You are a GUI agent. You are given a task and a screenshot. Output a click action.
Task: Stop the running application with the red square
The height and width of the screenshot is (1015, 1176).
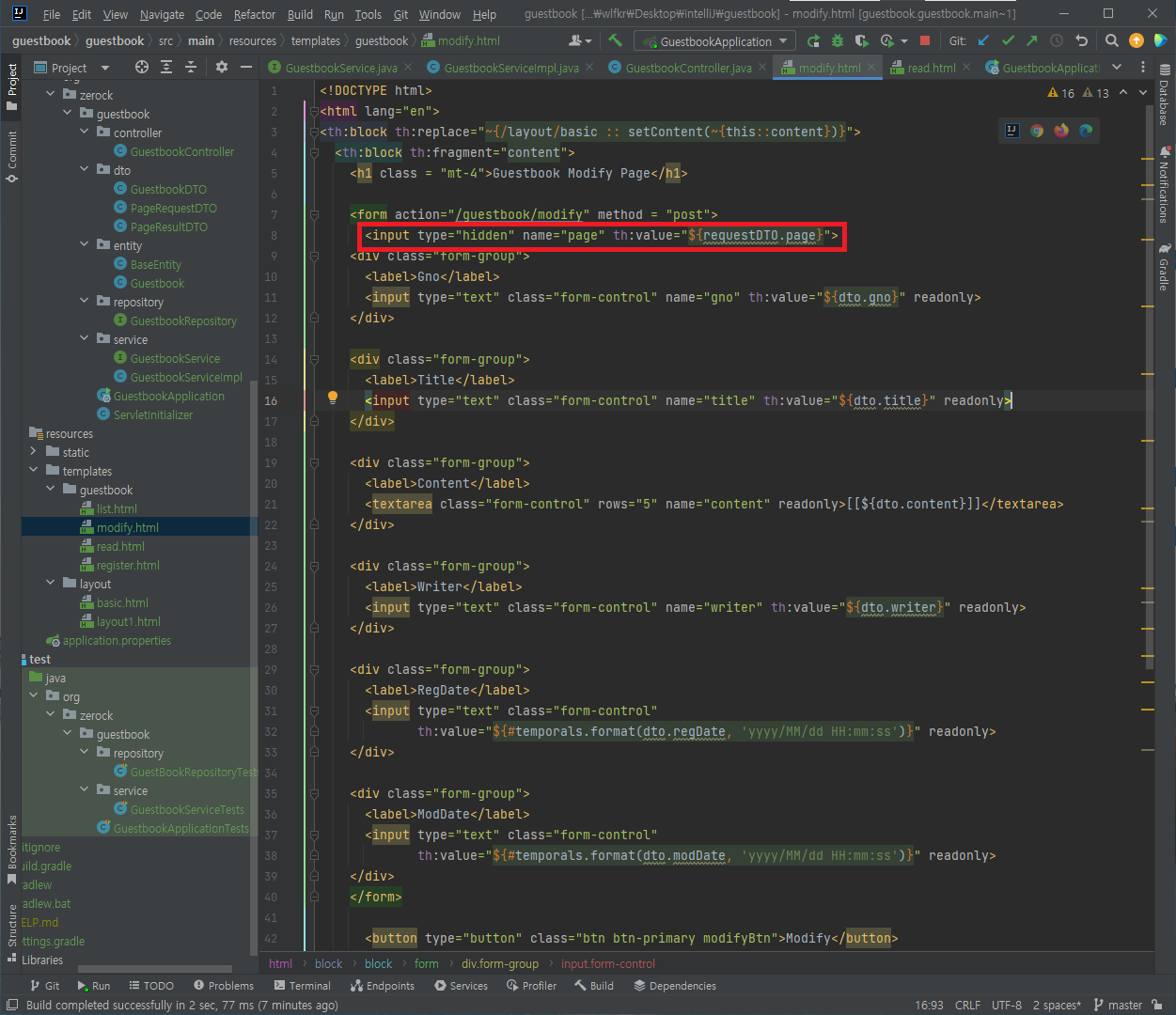click(925, 40)
